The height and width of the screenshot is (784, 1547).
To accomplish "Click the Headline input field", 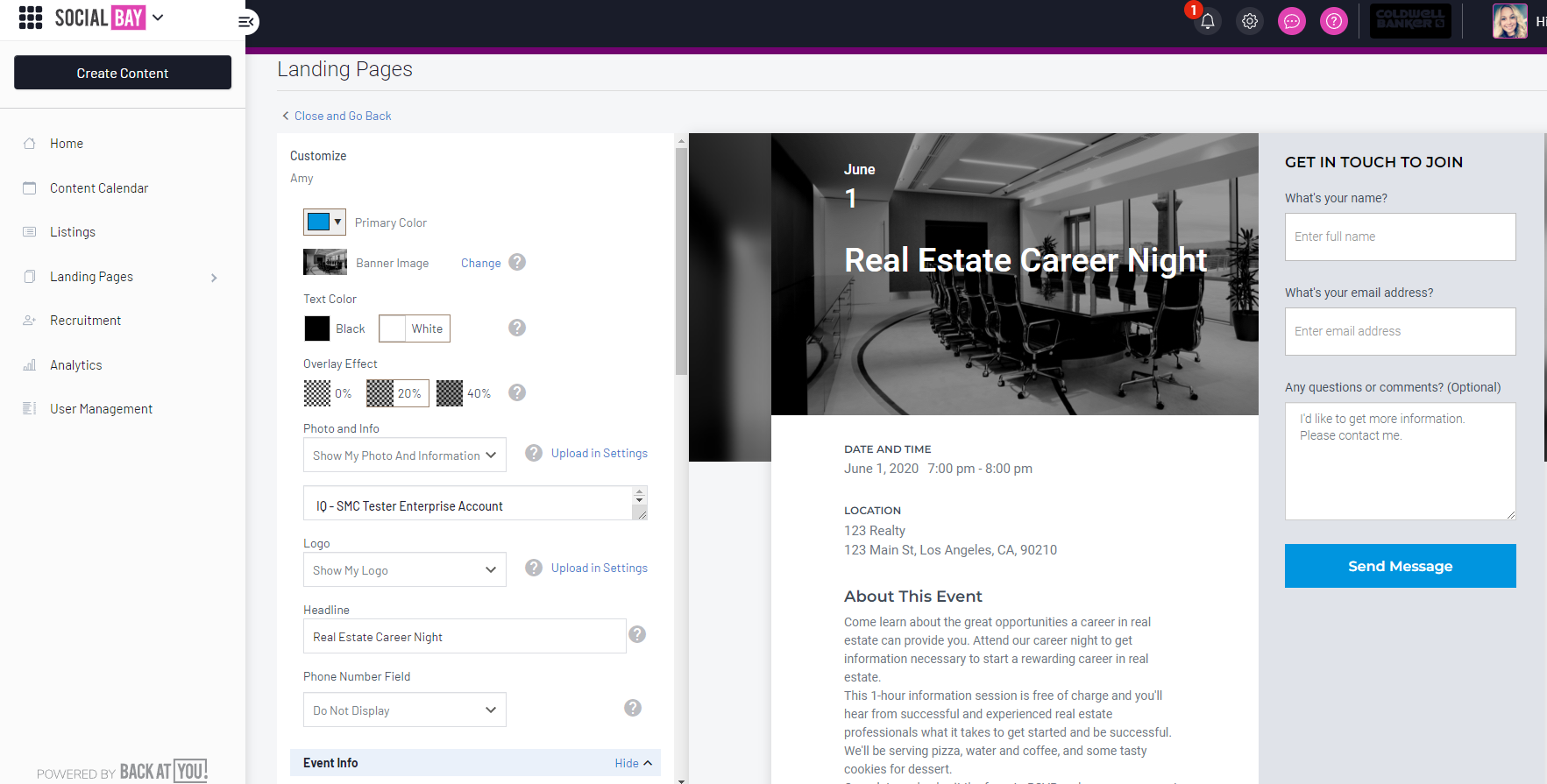I will tap(465, 636).
